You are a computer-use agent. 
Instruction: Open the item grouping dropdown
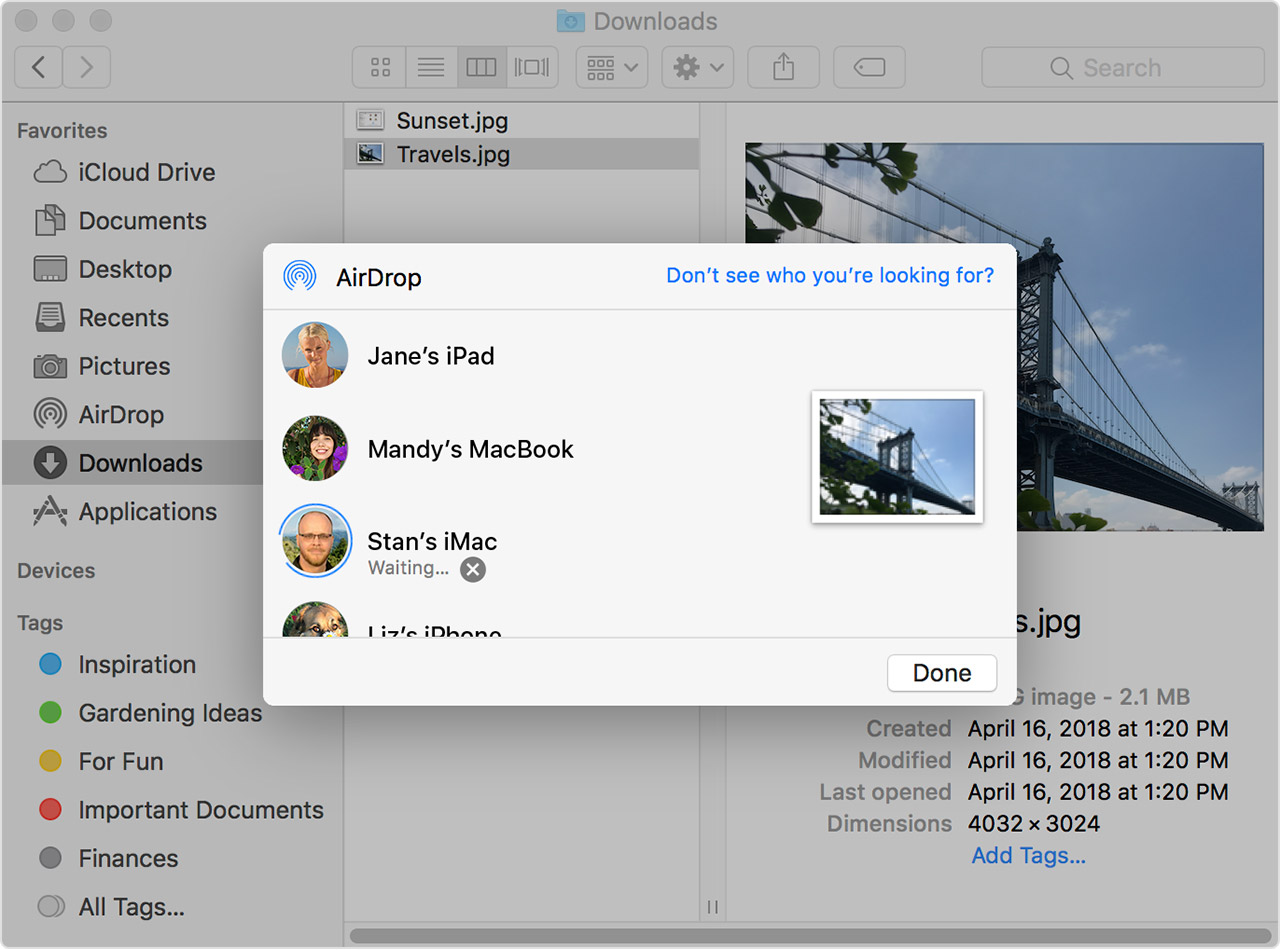[611, 67]
